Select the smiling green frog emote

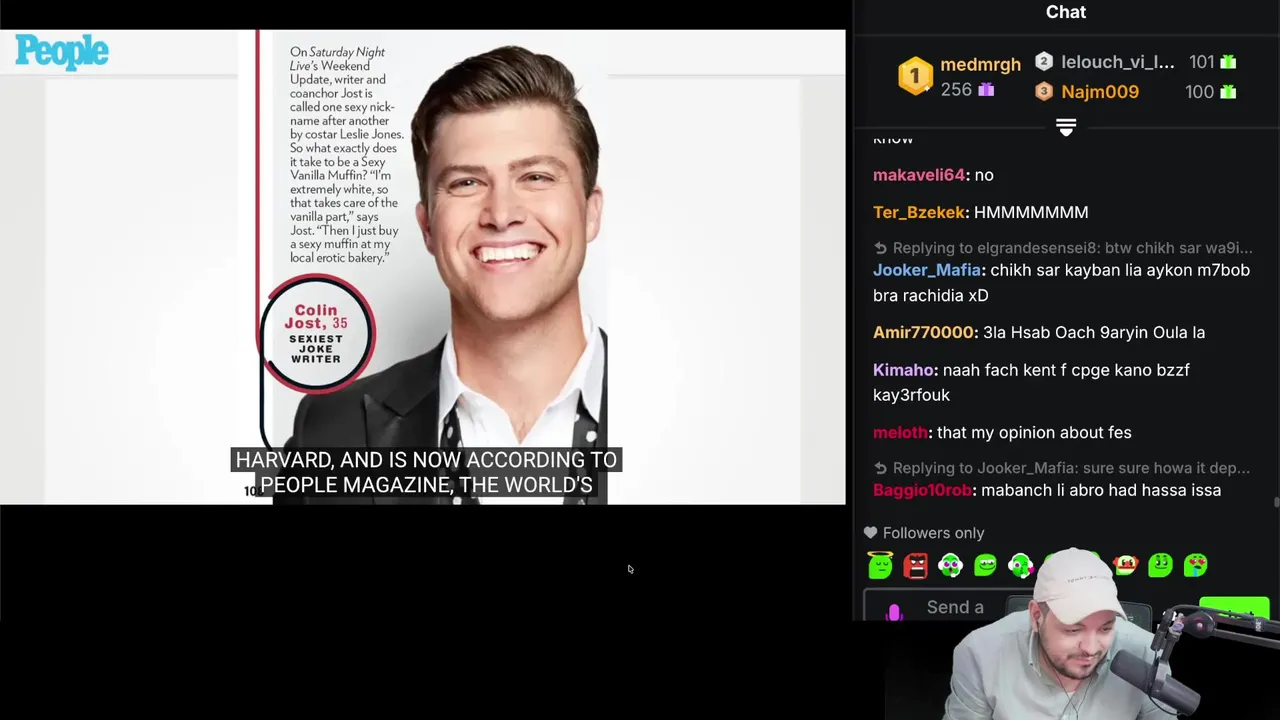tap(985, 566)
